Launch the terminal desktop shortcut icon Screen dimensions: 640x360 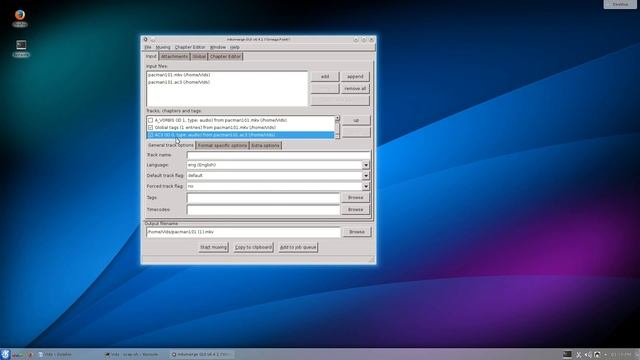(x=21, y=45)
